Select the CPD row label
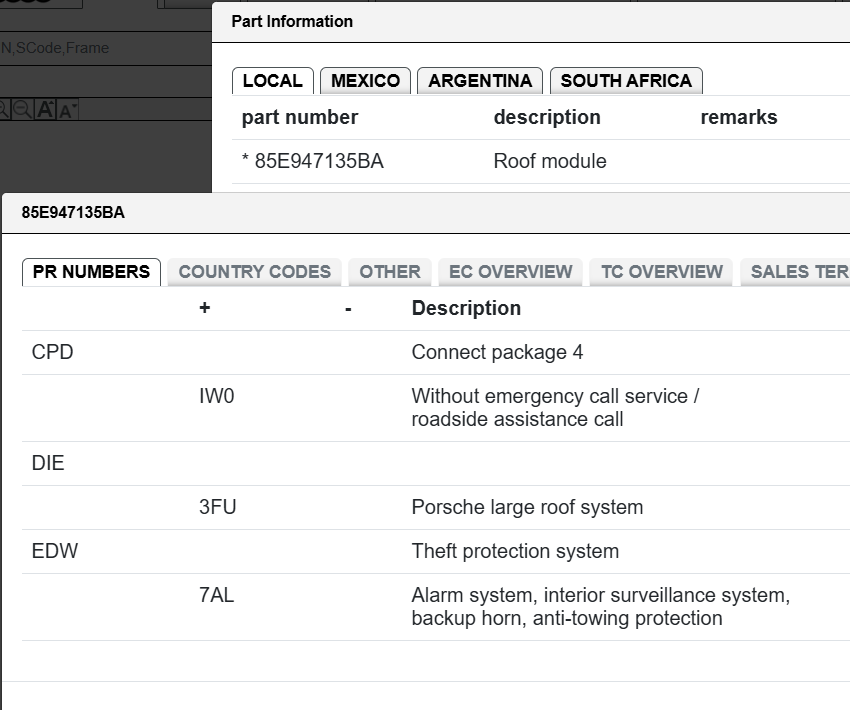This screenshot has height=710, width=850. pos(53,352)
